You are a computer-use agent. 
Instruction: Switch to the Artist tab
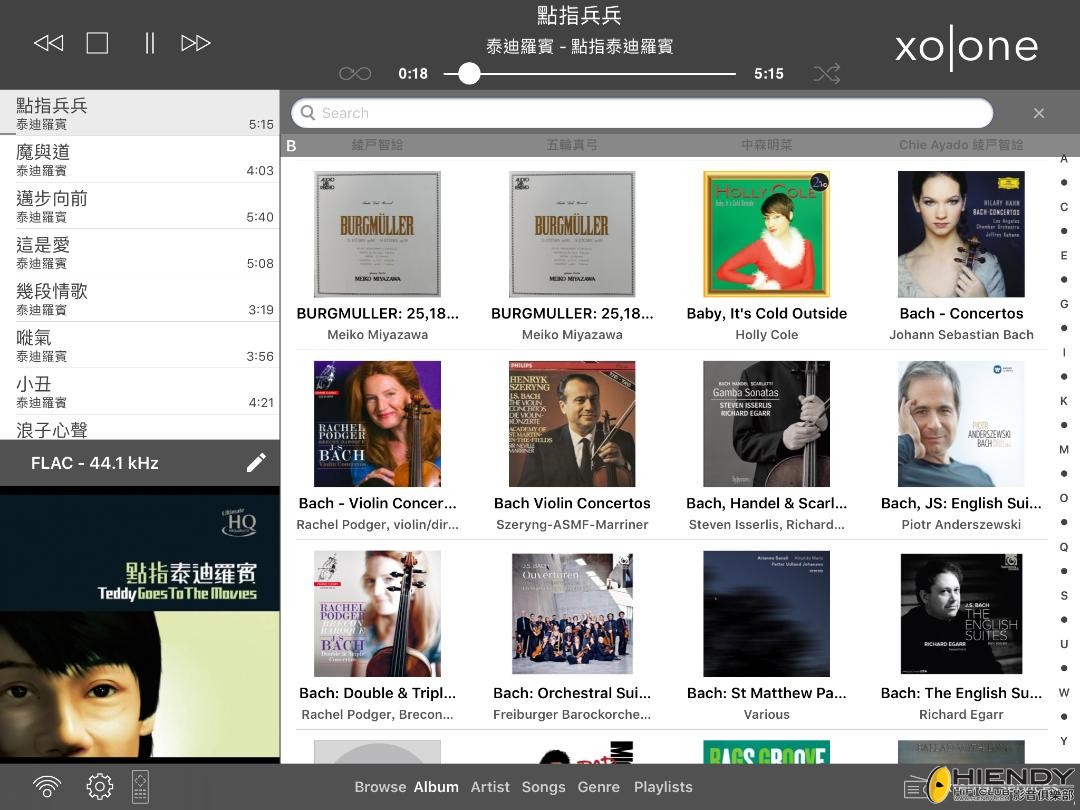click(x=490, y=787)
